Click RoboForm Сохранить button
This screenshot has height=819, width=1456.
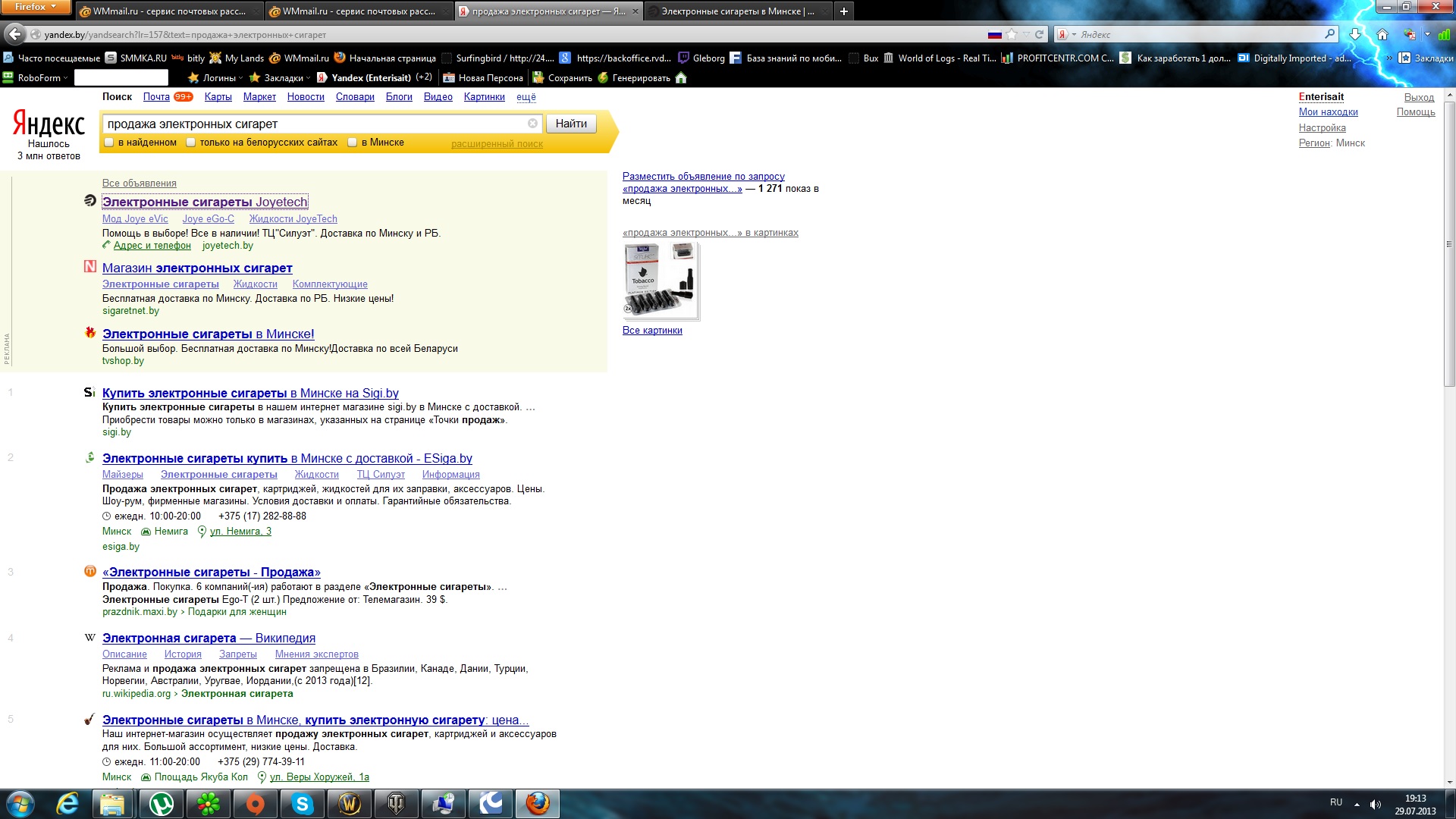click(x=563, y=77)
